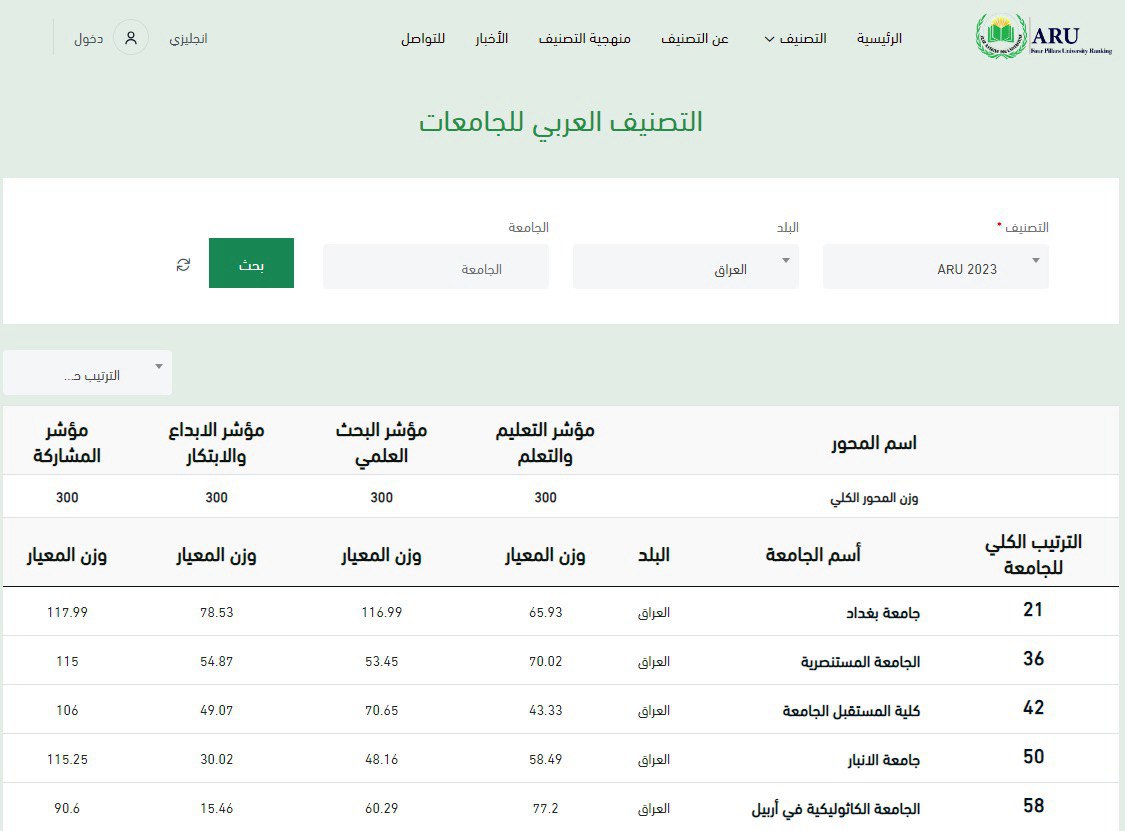Click the مؤشر الابداع والابتكار column header
This screenshot has height=831, width=1125.
[x=216, y=443]
